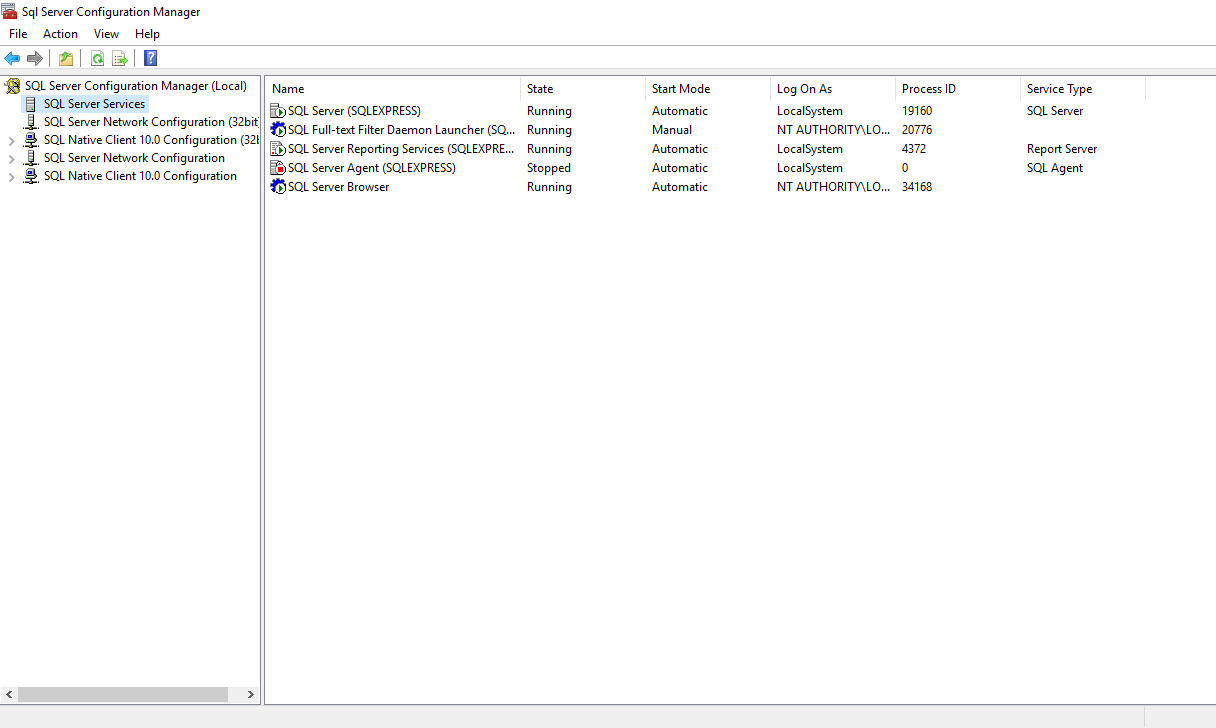The width and height of the screenshot is (1216, 728).
Task: Go up one level with the folder icon
Action: coord(66,58)
